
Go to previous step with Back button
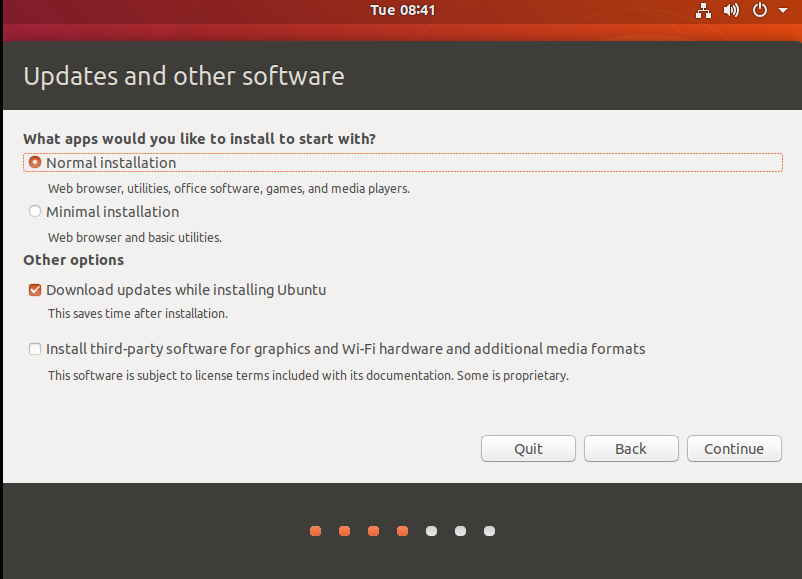(x=631, y=448)
